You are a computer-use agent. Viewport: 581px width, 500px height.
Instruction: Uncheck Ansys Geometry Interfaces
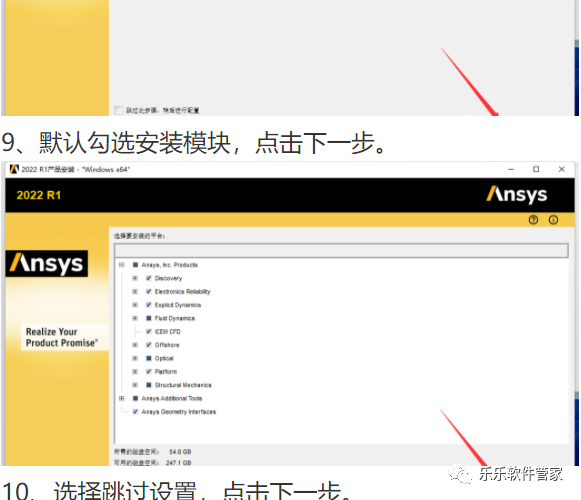coord(135,411)
